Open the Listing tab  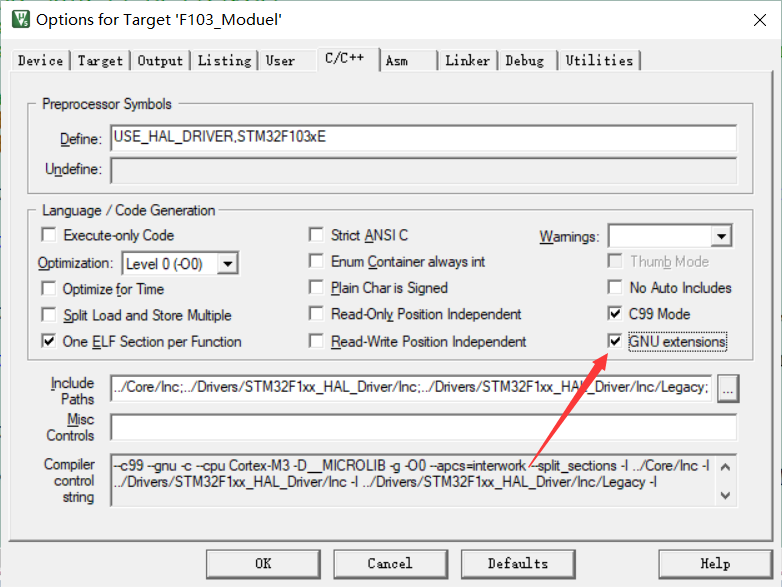tap(224, 61)
